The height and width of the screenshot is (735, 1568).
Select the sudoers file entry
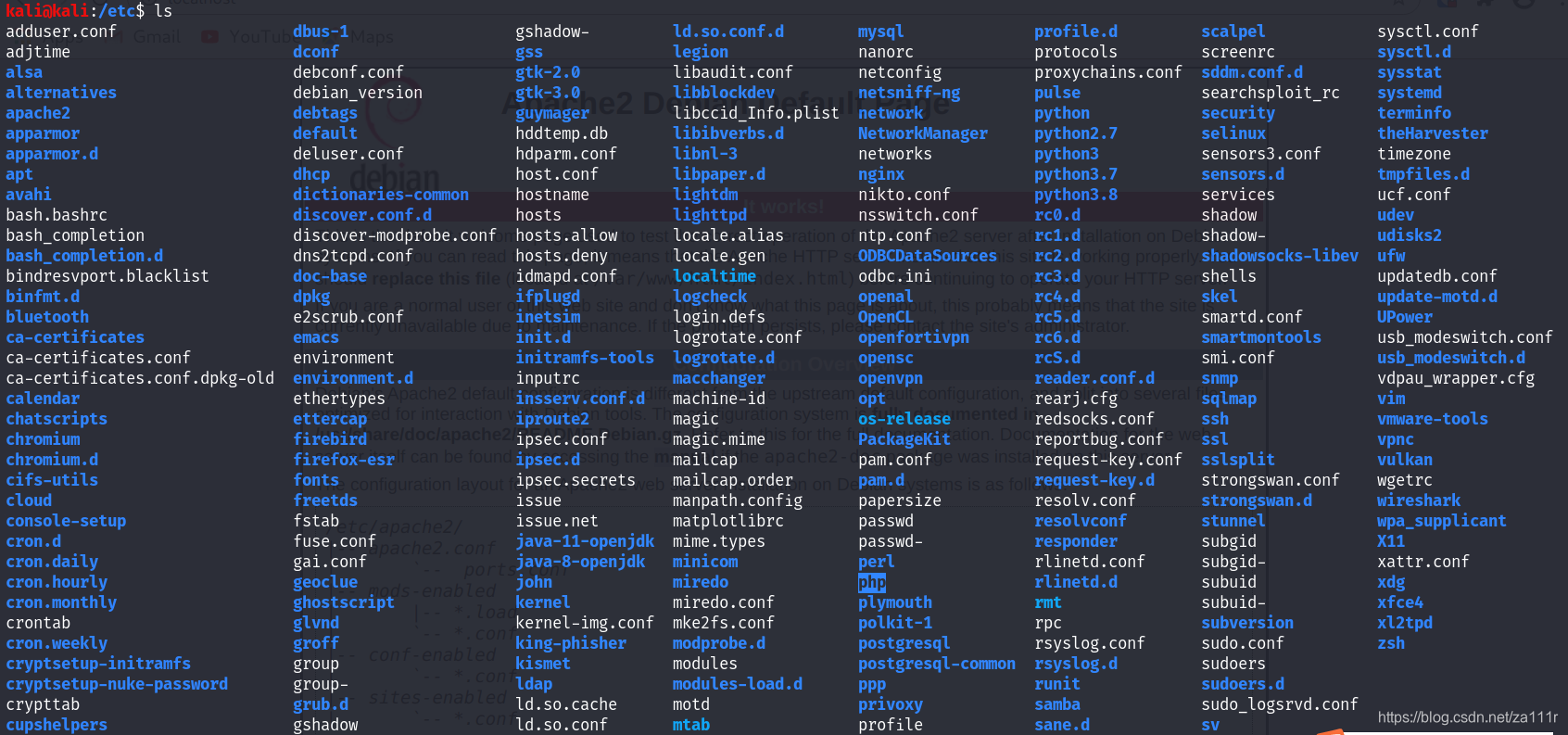point(1233,664)
